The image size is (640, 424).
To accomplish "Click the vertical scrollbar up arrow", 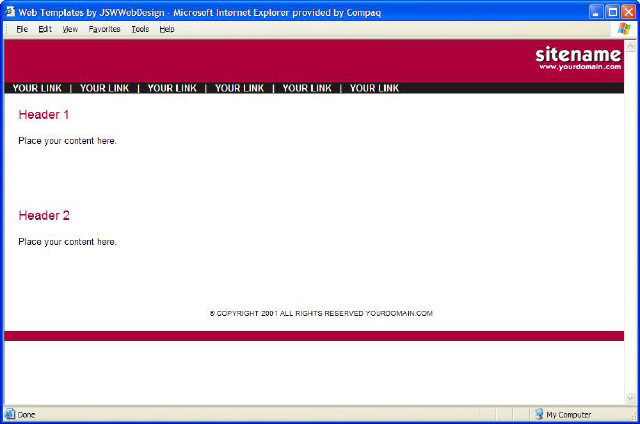I will point(631,46).
